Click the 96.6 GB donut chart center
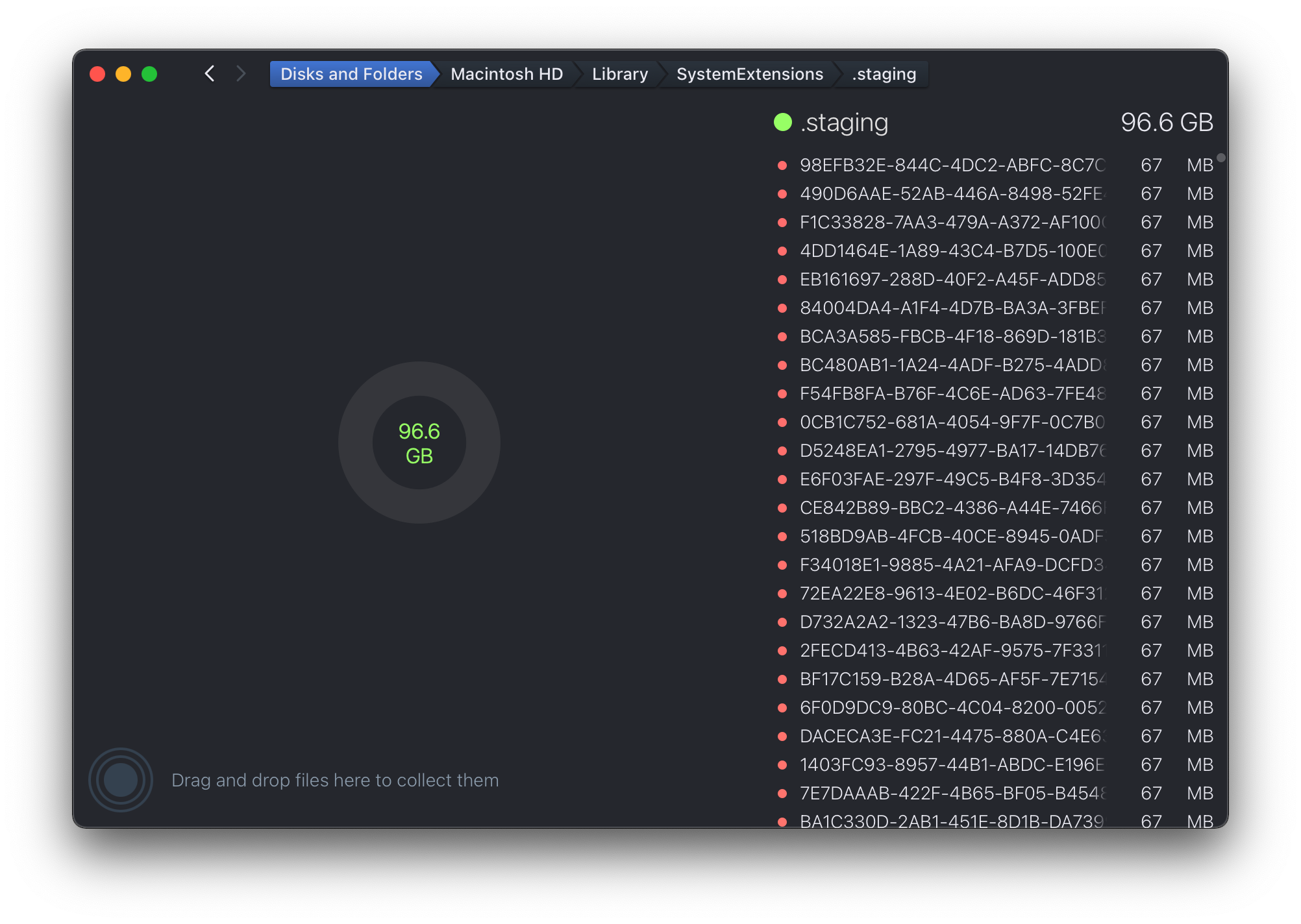 coord(419,443)
